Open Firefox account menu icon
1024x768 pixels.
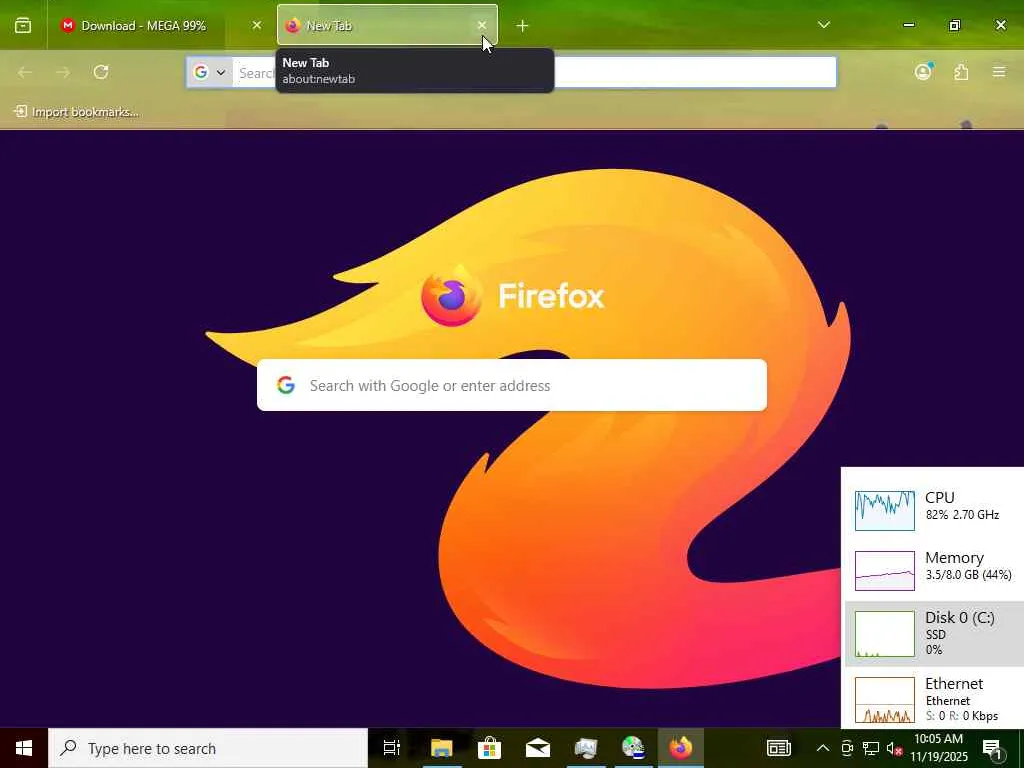[923, 72]
